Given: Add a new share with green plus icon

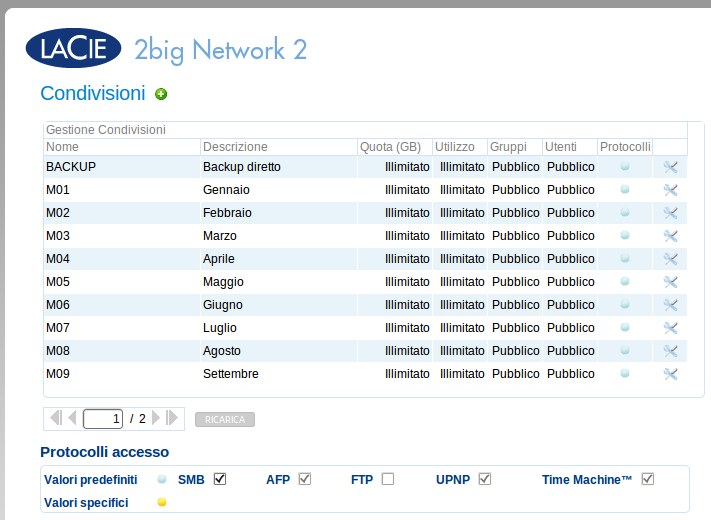Looking at the screenshot, I should tap(161, 94).
